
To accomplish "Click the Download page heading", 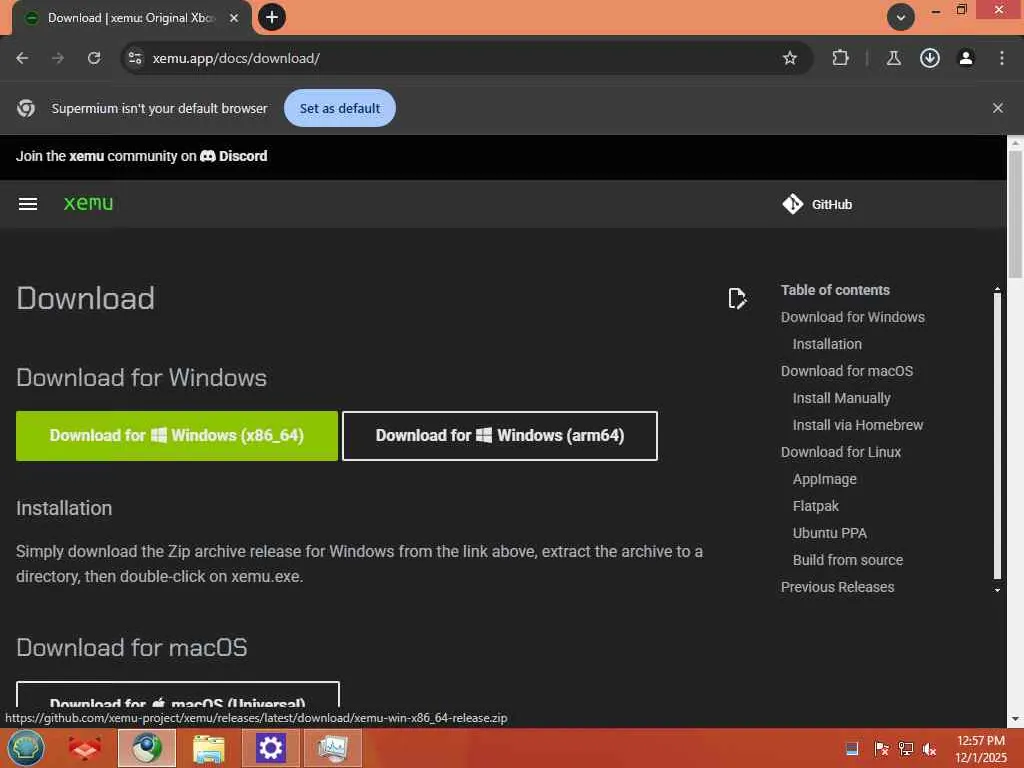I will (x=86, y=298).
